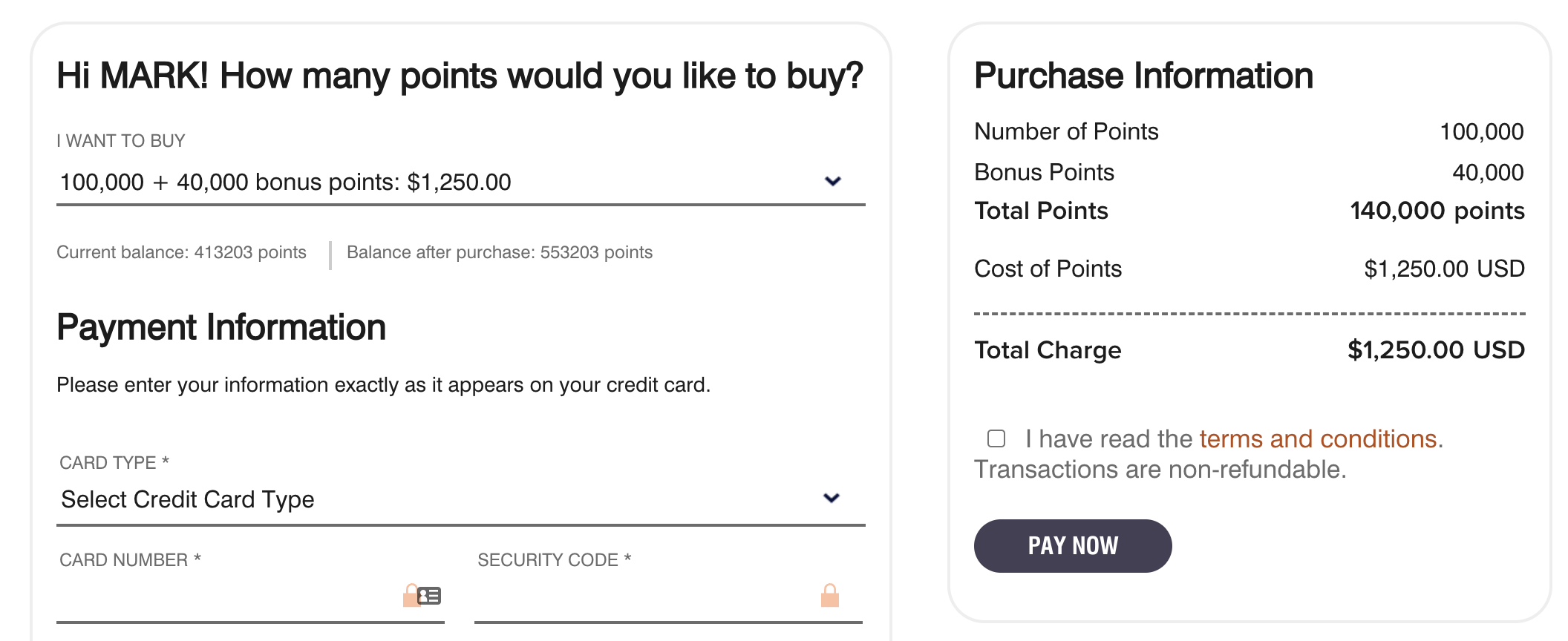Tick the terms and conditions checkbox

996,438
